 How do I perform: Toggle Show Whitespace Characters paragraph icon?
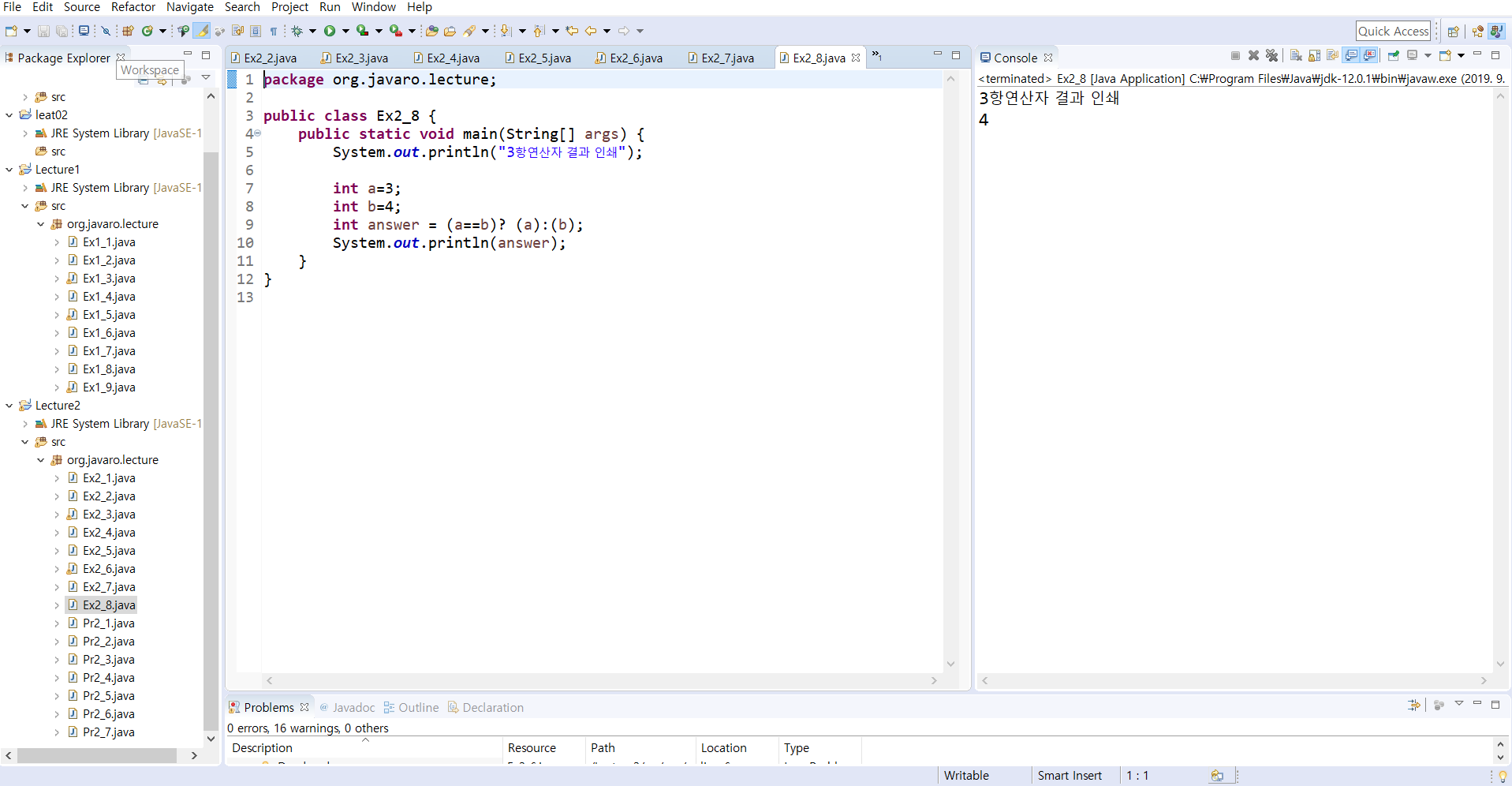(274, 31)
